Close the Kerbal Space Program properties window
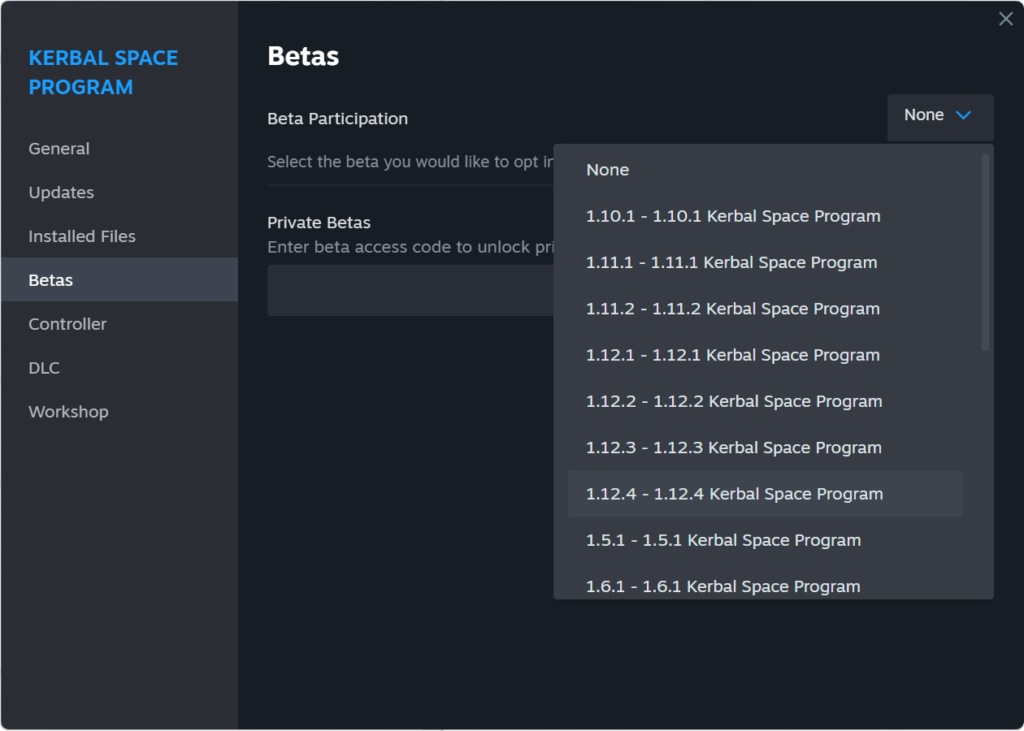1024x731 pixels. point(1006,19)
